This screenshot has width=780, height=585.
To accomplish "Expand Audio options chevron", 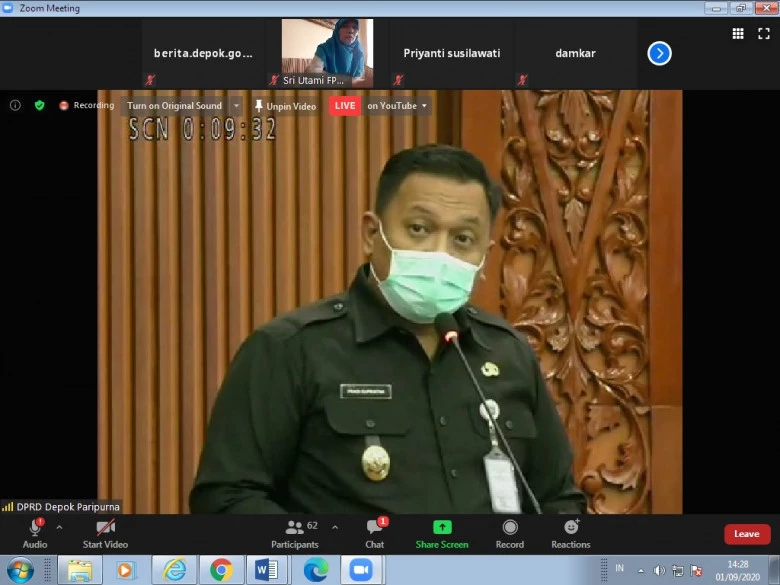I will [59, 527].
